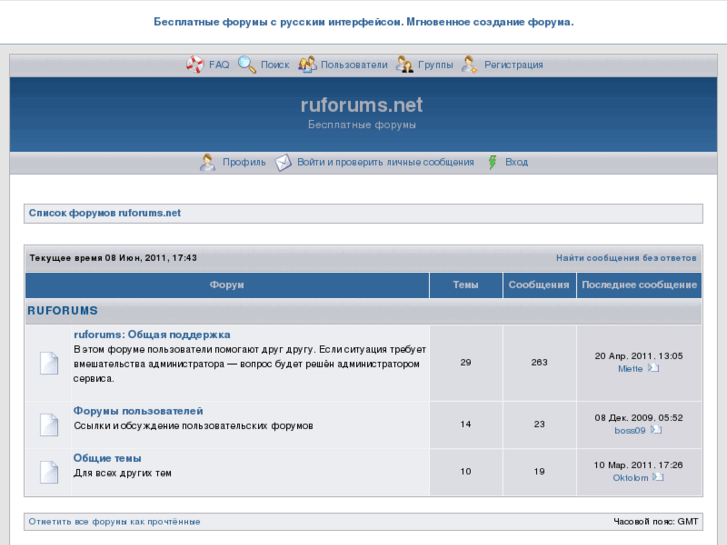Open the Пользователи menu link
This screenshot has width=727, height=545.
click(354, 64)
